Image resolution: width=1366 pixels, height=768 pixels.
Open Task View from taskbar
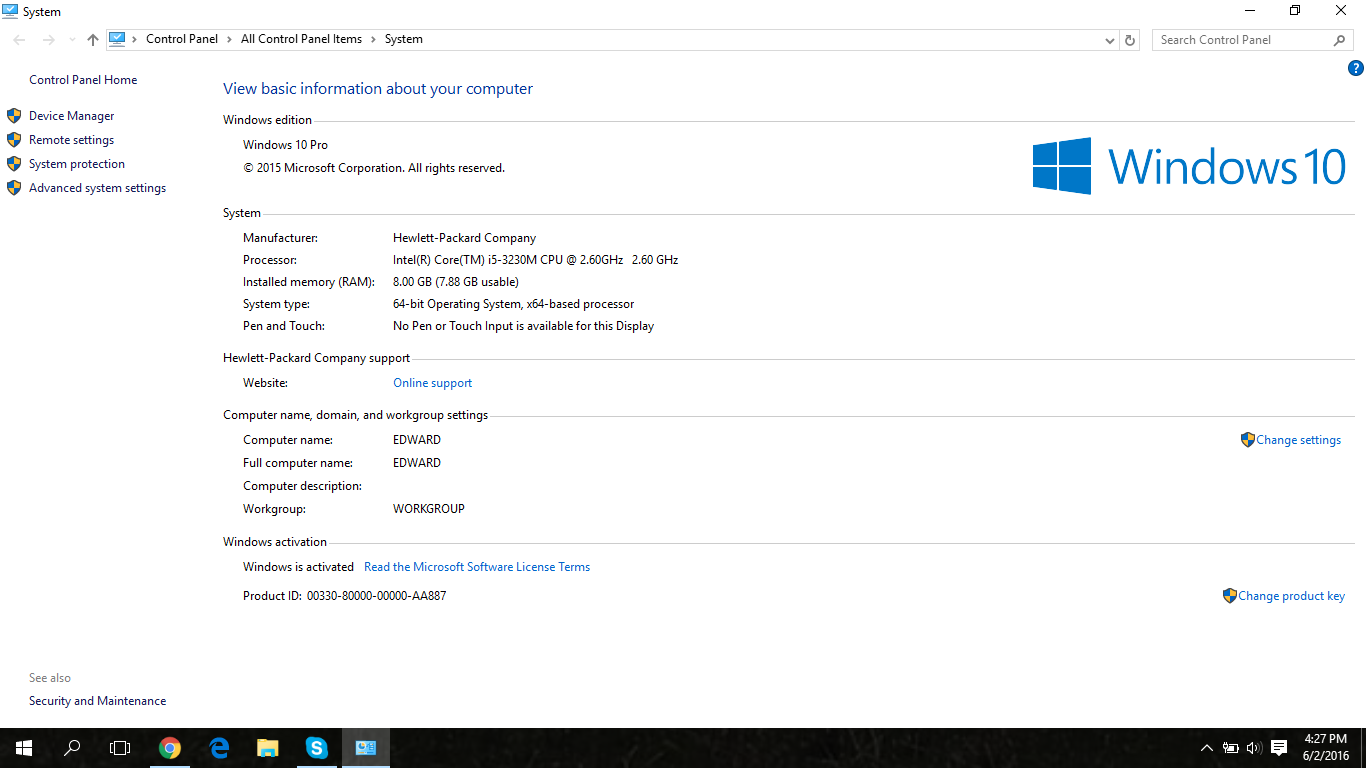click(x=120, y=748)
